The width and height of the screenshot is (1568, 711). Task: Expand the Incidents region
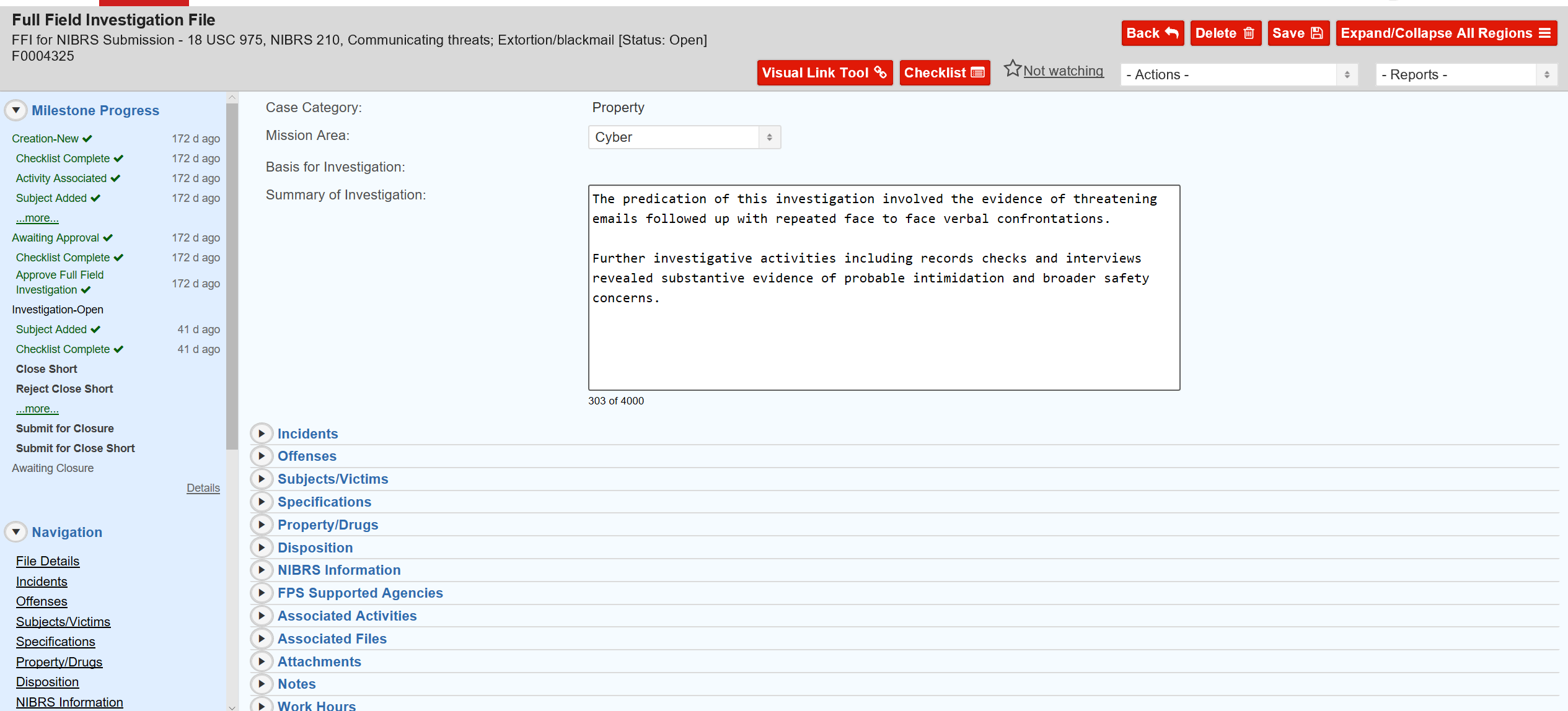click(262, 434)
